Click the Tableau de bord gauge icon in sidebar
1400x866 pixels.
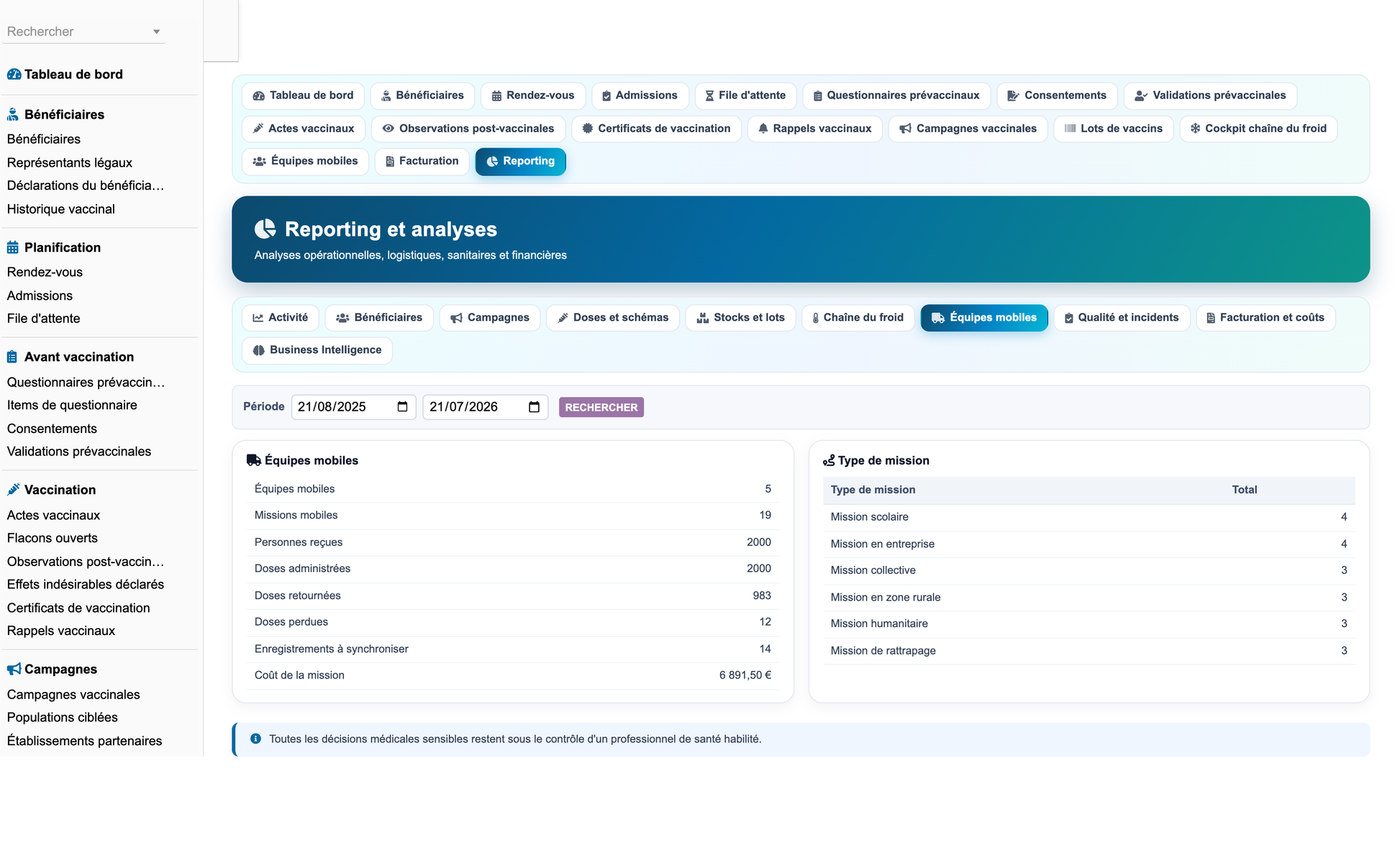[14, 75]
